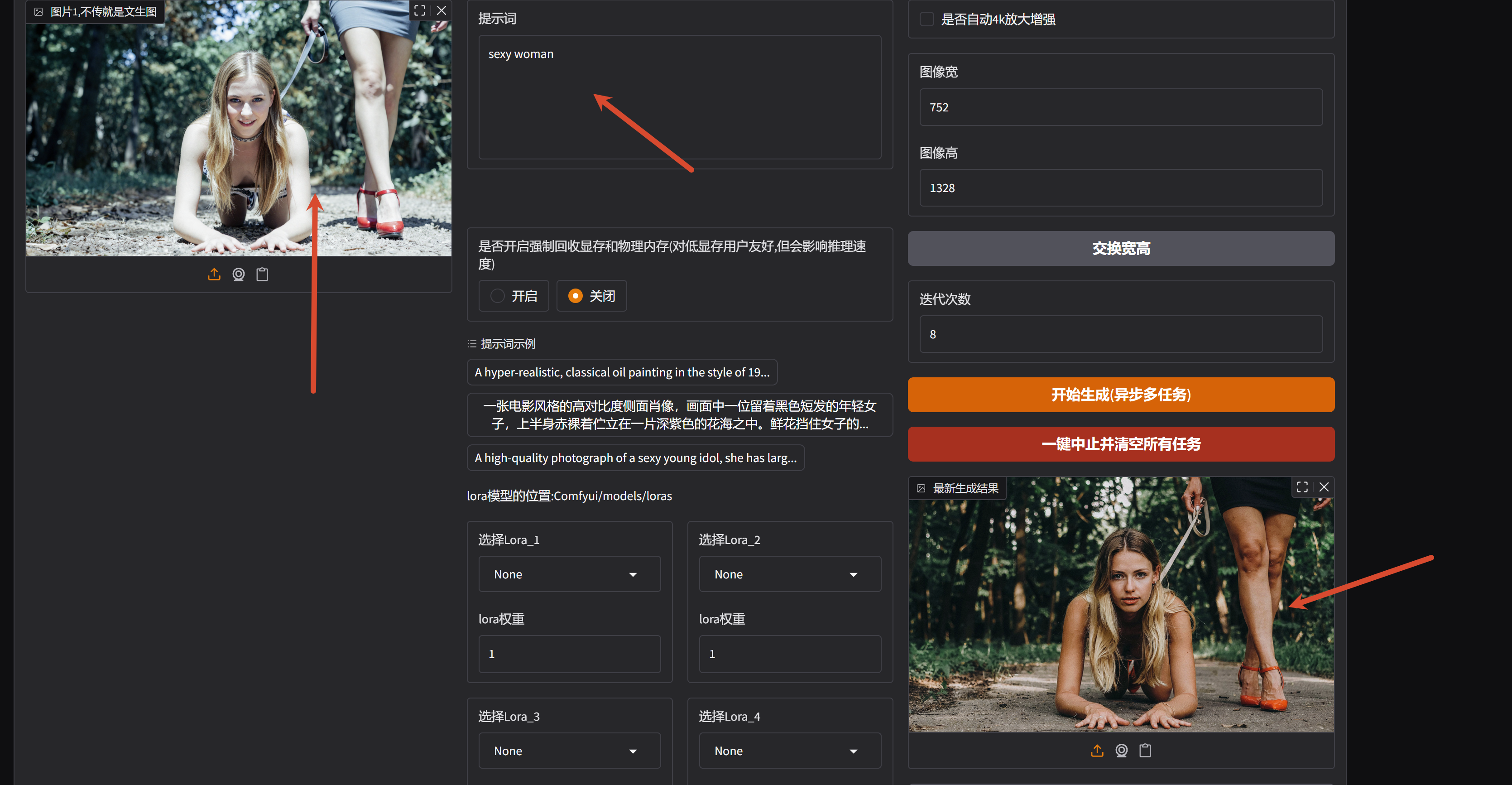
Task: Click clipboard paste icon under input image 图片1
Action: coord(262,274)
